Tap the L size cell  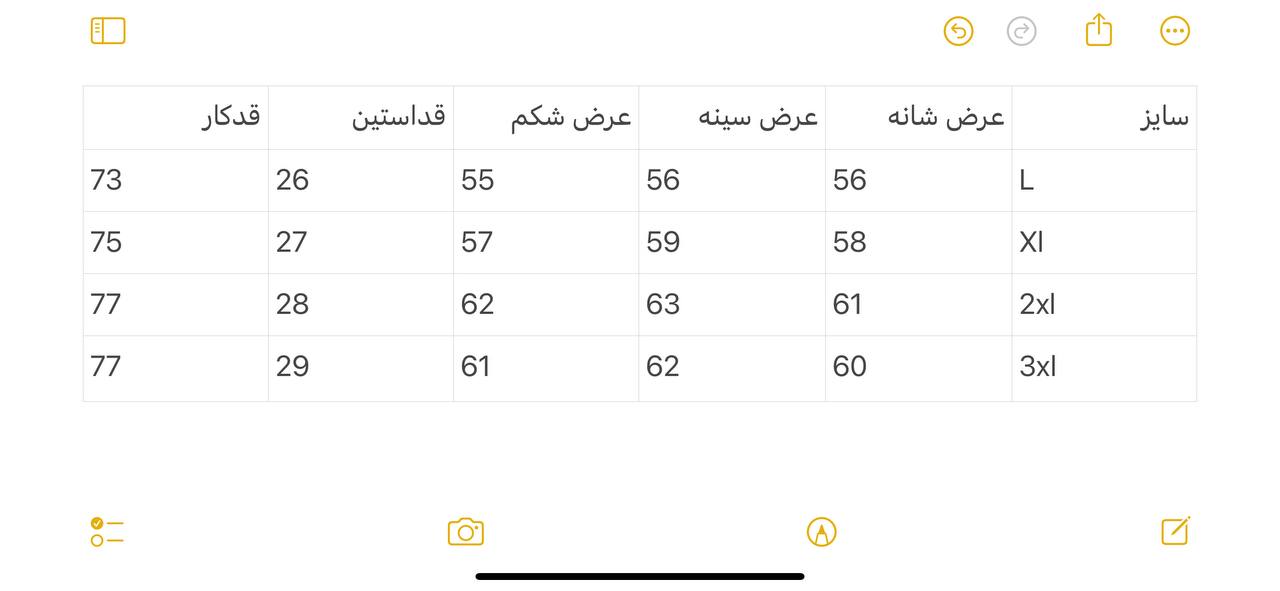pyautogui.click(x=1104, y=181)
